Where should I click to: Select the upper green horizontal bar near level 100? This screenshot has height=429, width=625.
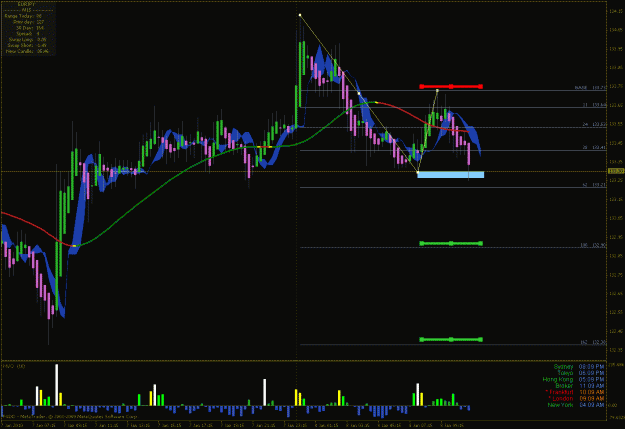click(451, 243)
